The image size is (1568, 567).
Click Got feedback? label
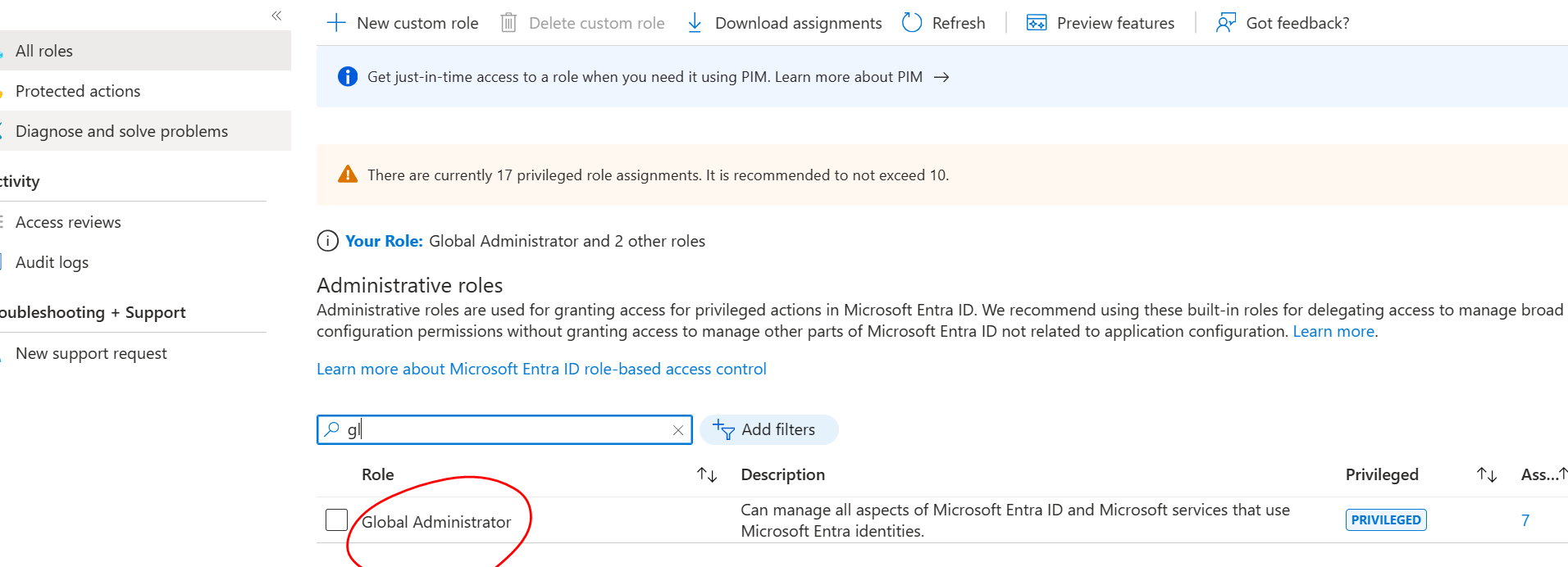tap(1297, 23)
